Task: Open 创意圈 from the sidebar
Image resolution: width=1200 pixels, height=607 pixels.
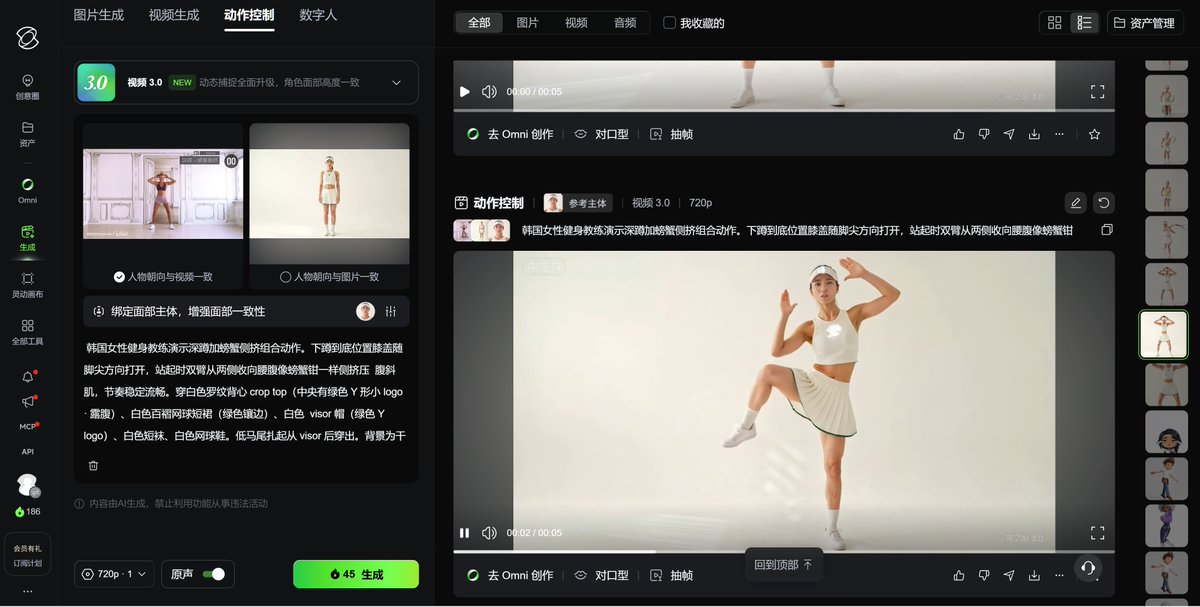Action: click(27, 87)
